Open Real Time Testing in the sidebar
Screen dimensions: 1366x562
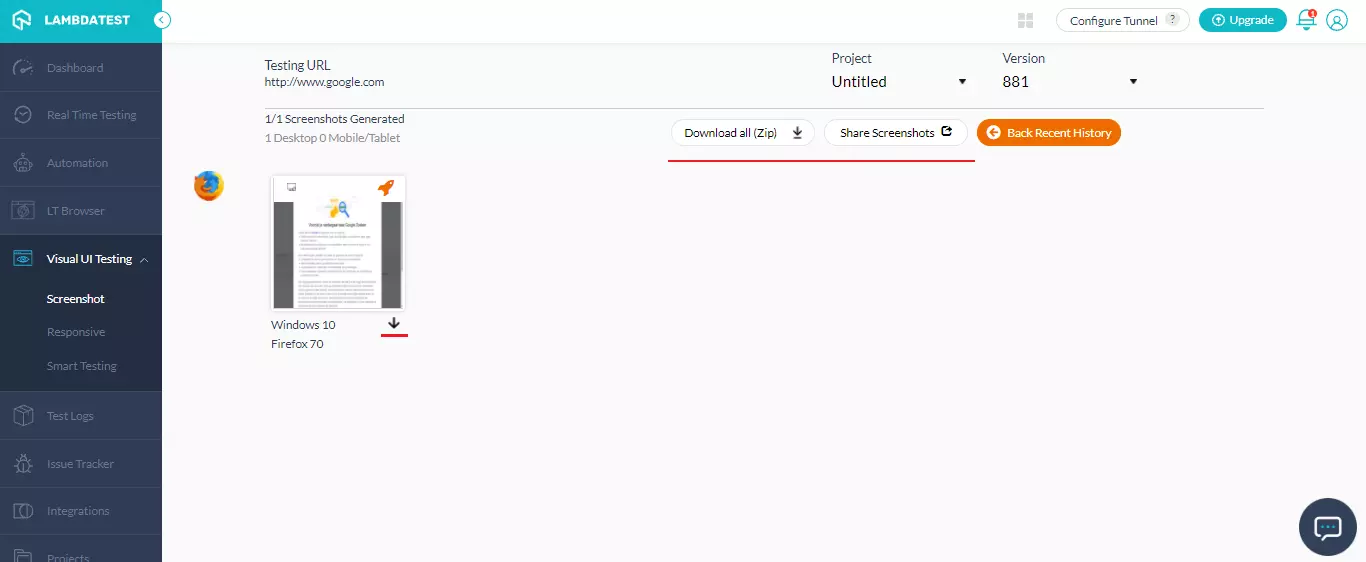point(91,115)
